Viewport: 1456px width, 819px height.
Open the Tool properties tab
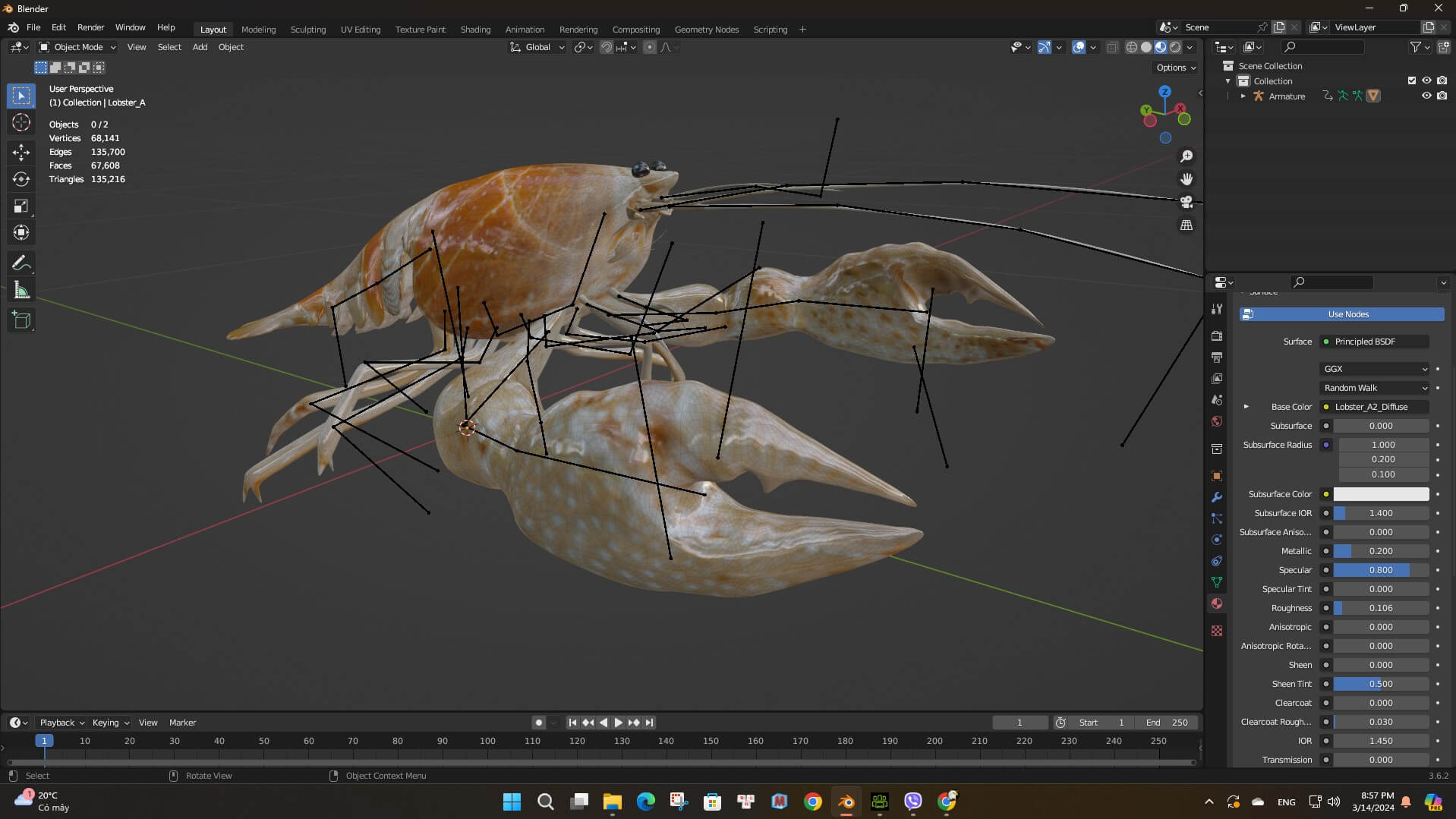(1217, 309)
